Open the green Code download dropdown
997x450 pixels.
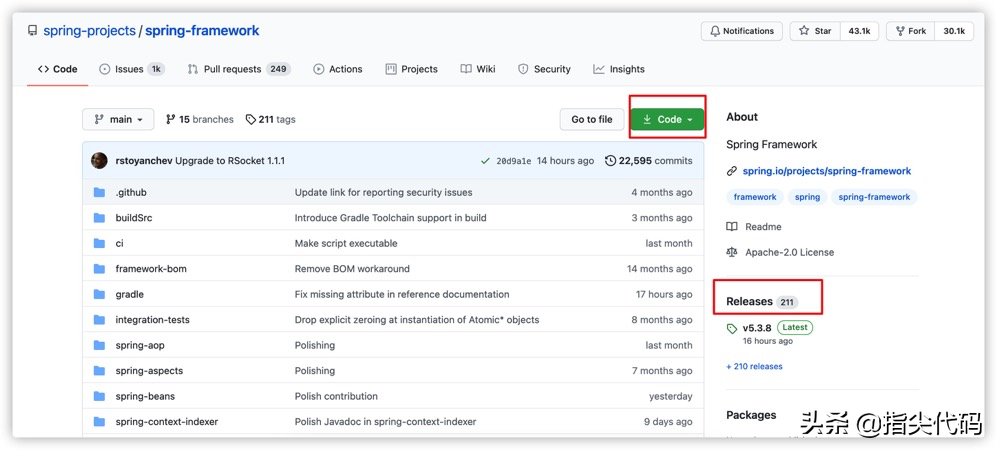tap(668, 119)
